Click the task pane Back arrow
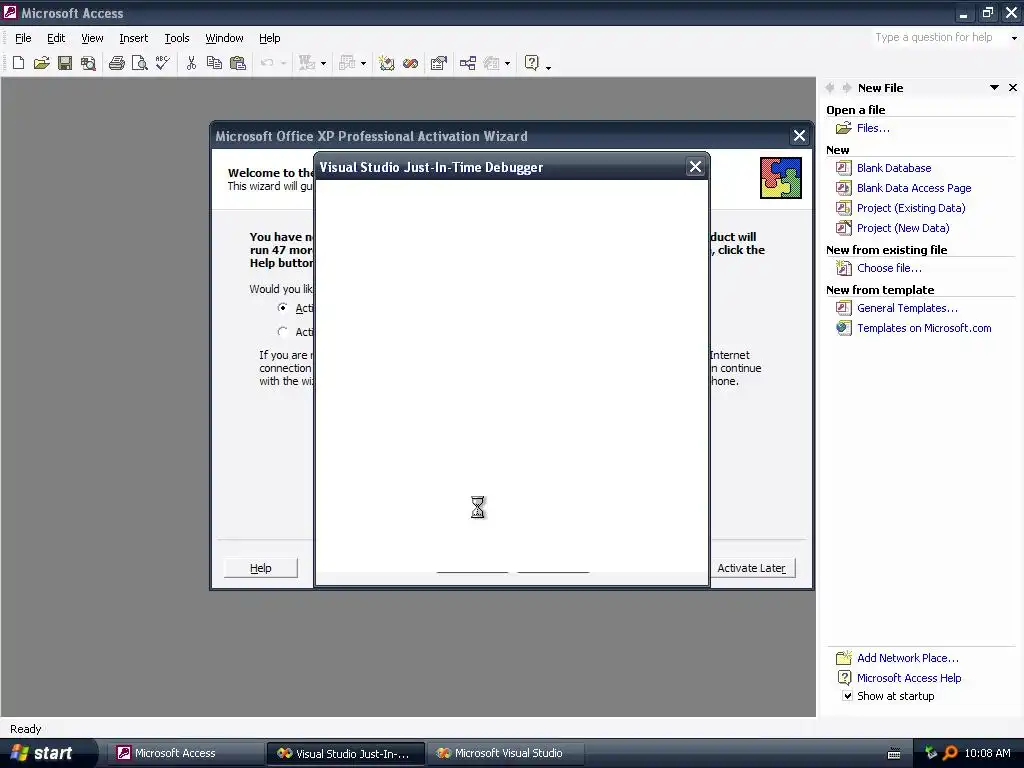This screenshot has height=768, width=1024. tap(830, 88)
